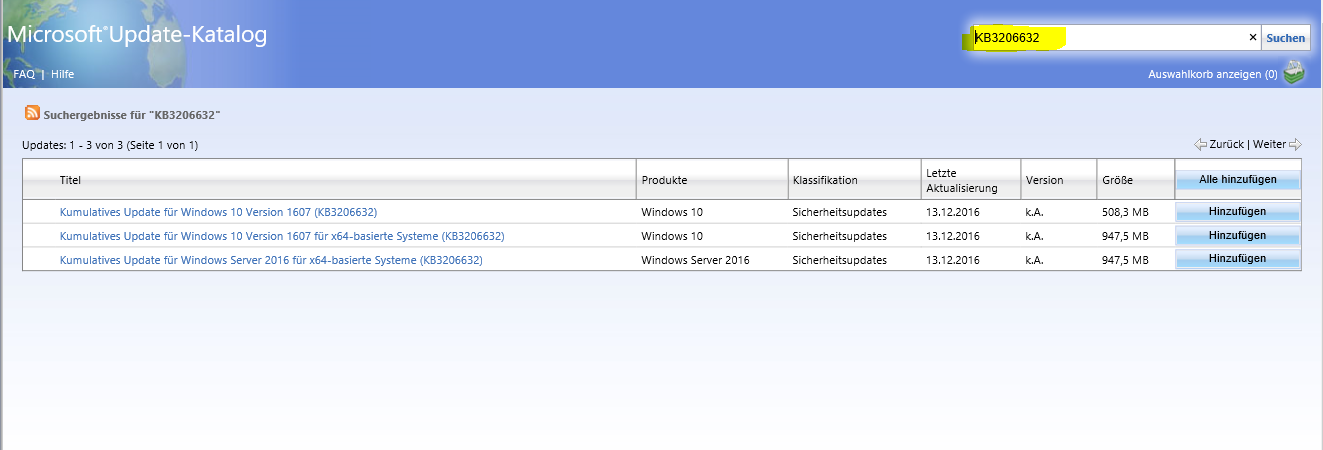Open Windows Server 2016 x64 update link

coord(271,260)
